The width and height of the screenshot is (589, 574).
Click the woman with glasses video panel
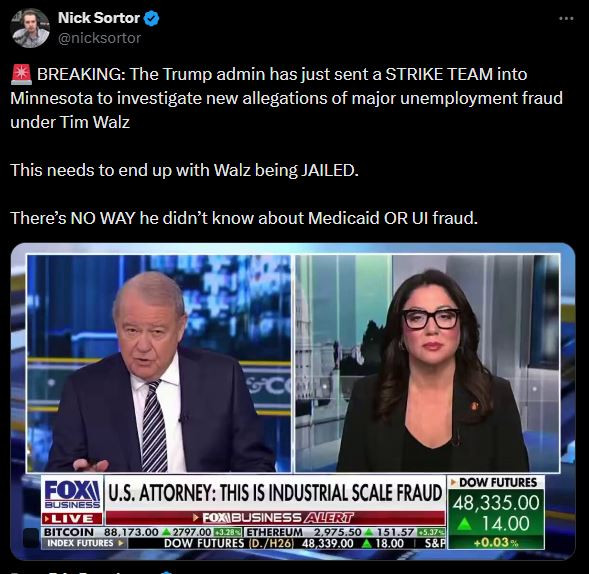(427, 363)
